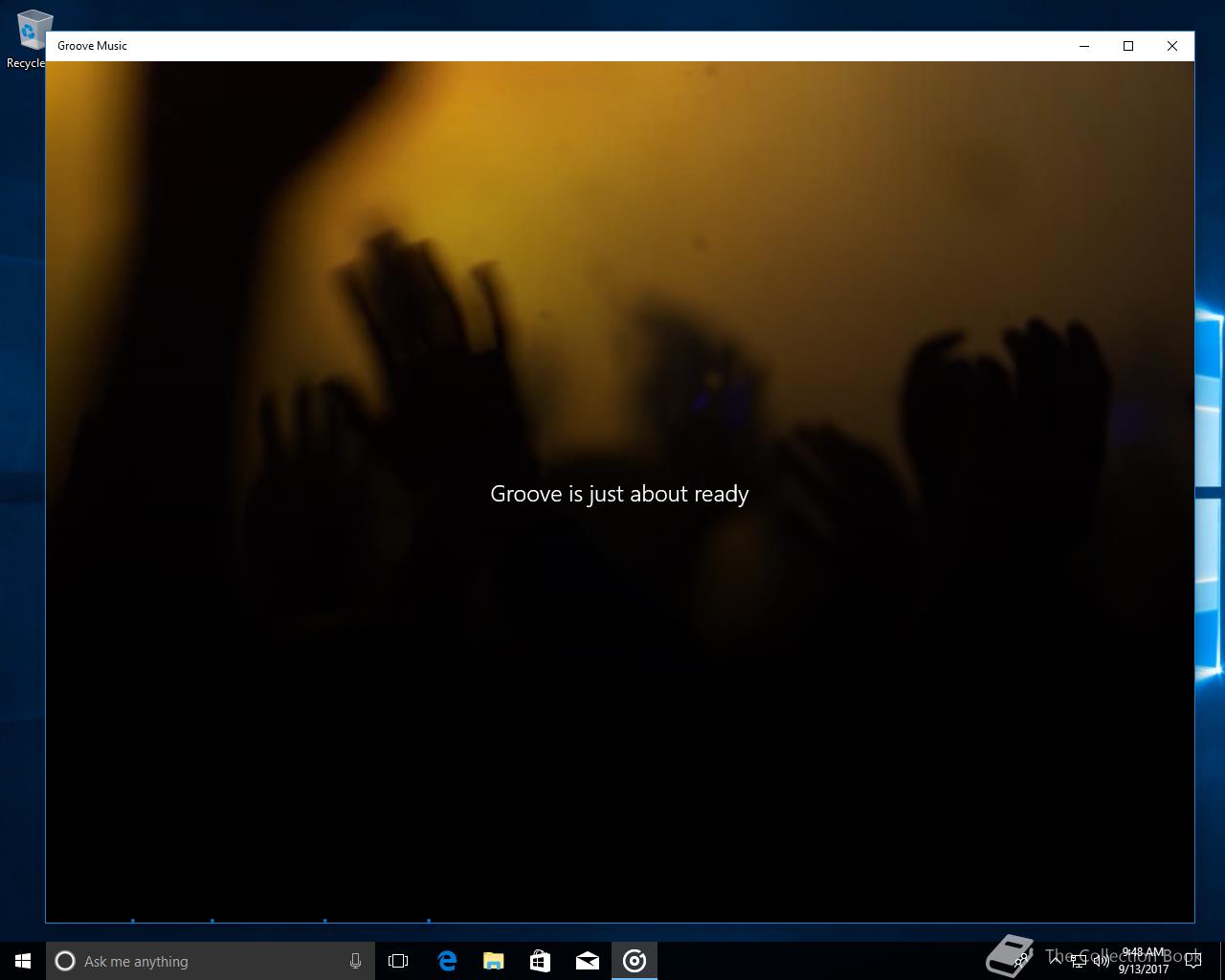Open the Action Center notifications icon
This screenshot has height=980, width=1225.
pos(1192,961)
